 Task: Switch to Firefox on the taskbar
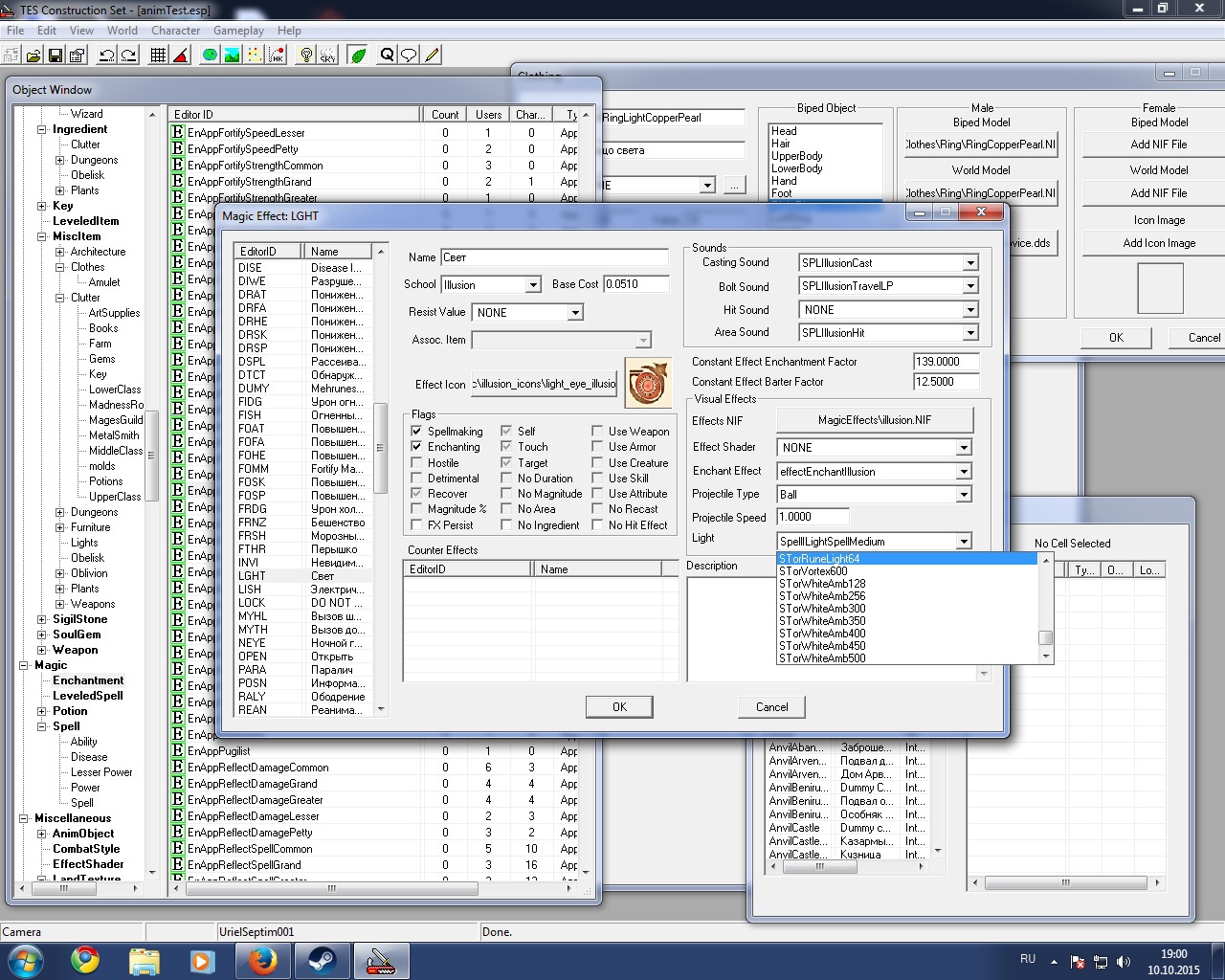(262, 960)
